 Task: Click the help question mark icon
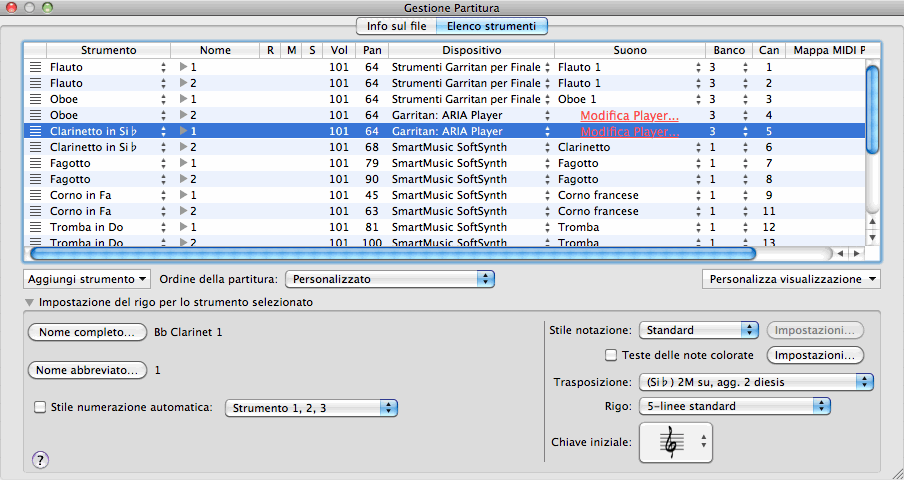click(41, 460)
